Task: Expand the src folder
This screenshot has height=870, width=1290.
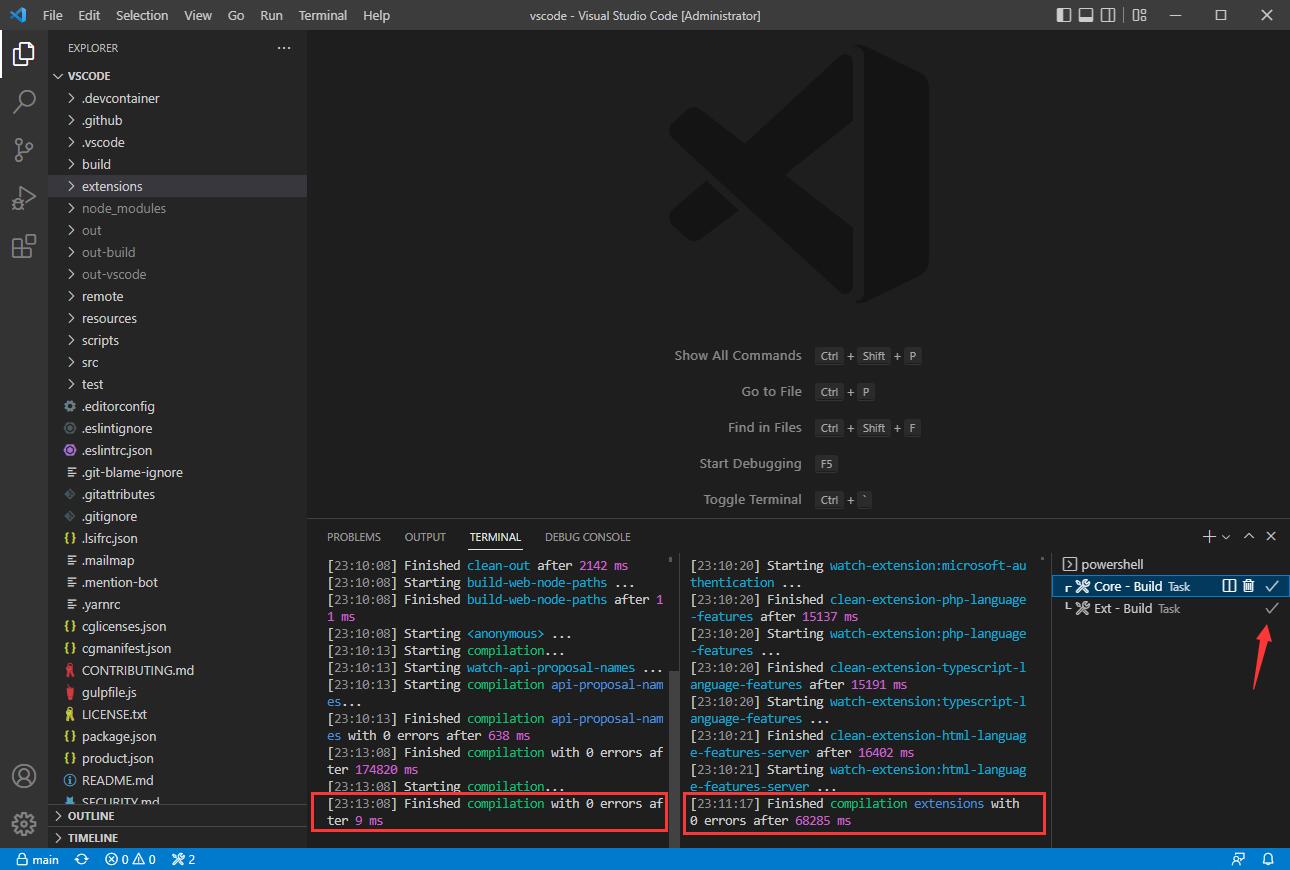Action: tap(178, 362)
